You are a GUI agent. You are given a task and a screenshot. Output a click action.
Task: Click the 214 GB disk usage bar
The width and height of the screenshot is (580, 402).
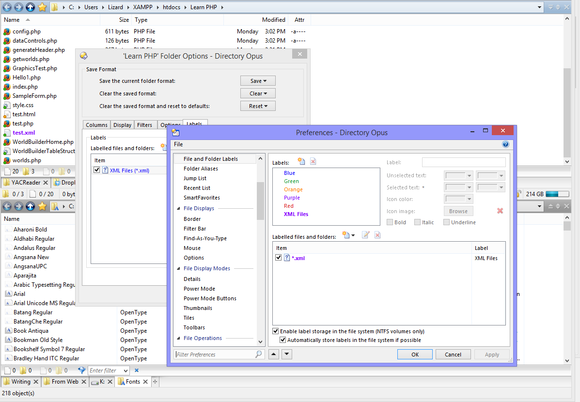click(557, 194)
